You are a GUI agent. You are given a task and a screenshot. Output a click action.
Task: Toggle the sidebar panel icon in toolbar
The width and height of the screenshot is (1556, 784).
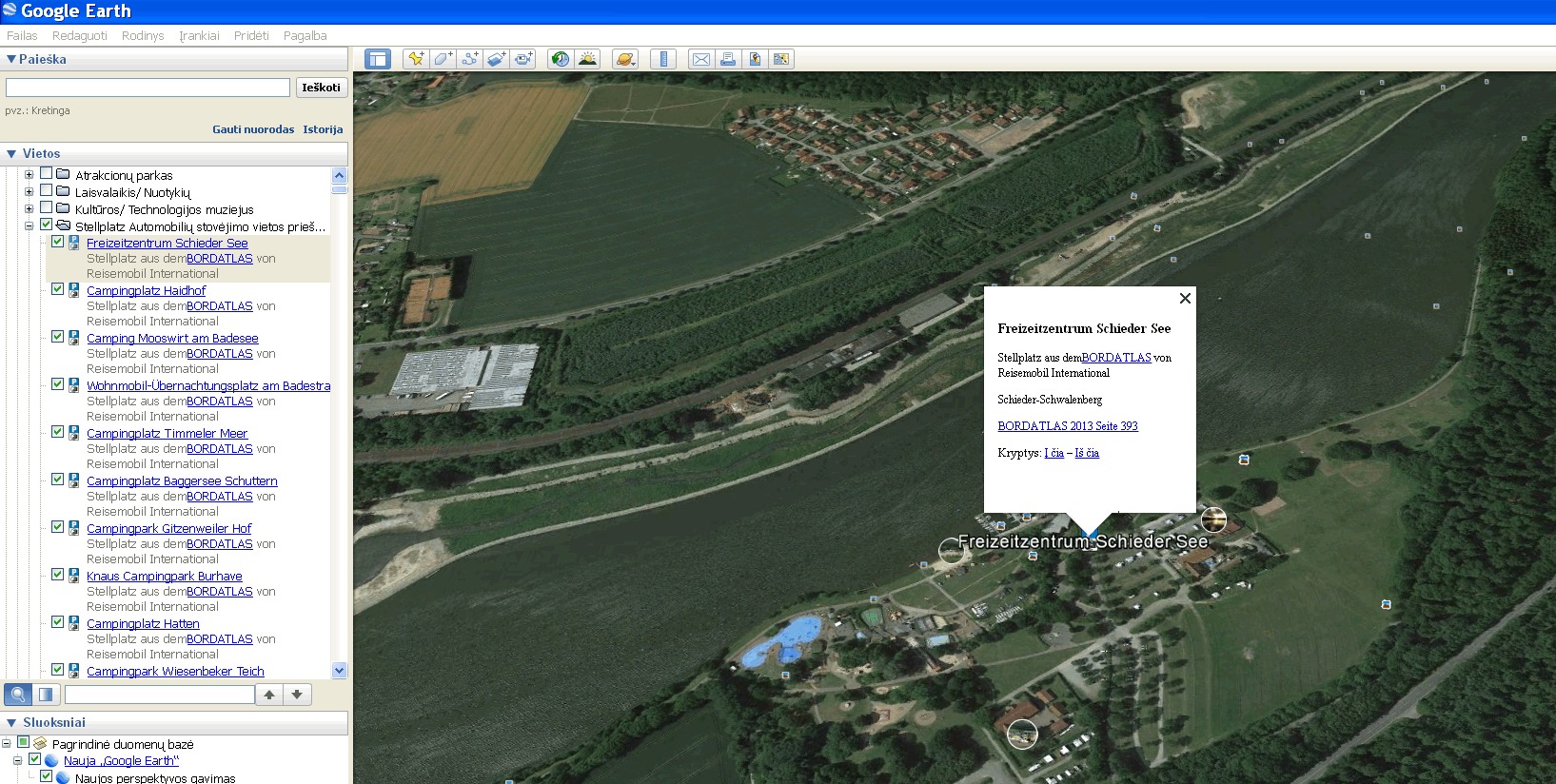tap(378, 59)
